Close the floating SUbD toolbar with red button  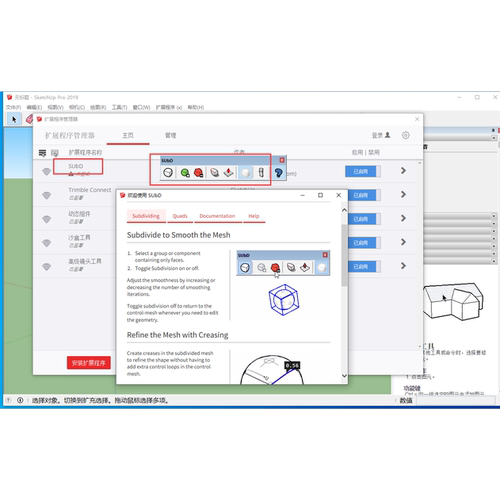click(282, 160)
